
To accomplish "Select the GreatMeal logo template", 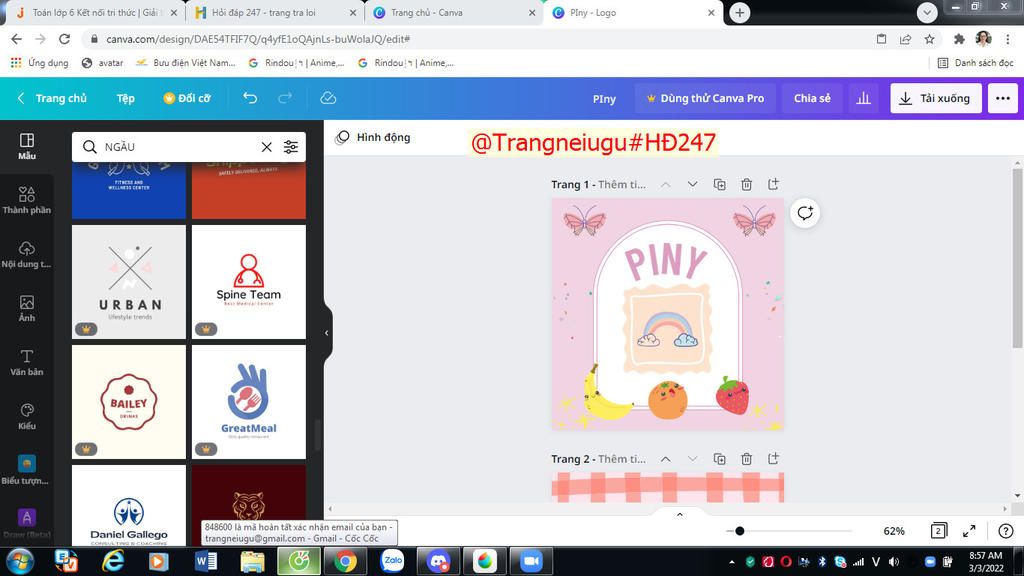I will coord(249,402).
